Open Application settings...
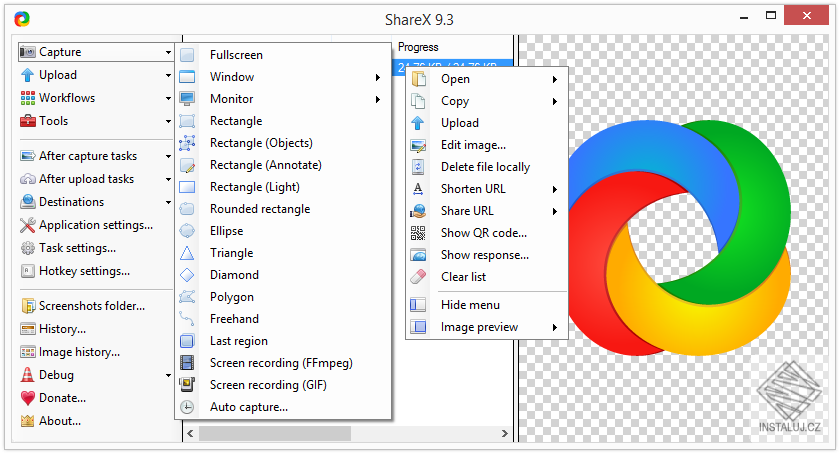840x454 pixels. [x=96, y=225]
